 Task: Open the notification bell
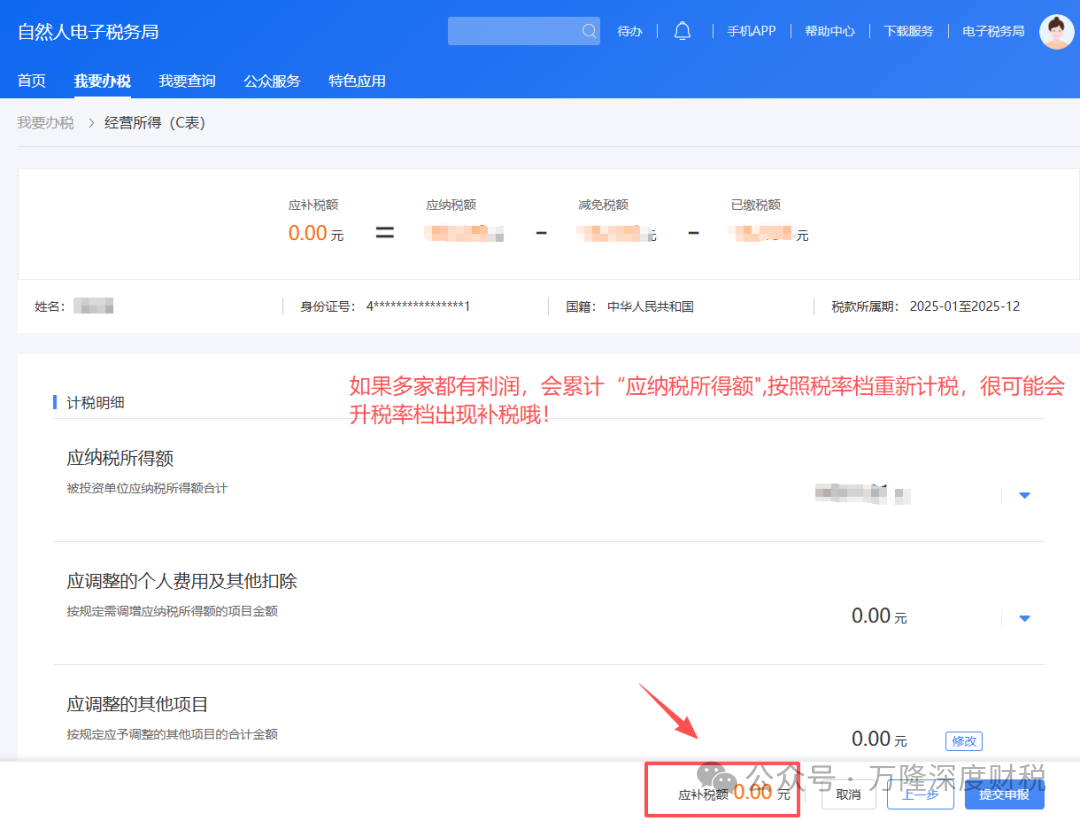coord(682,31)
